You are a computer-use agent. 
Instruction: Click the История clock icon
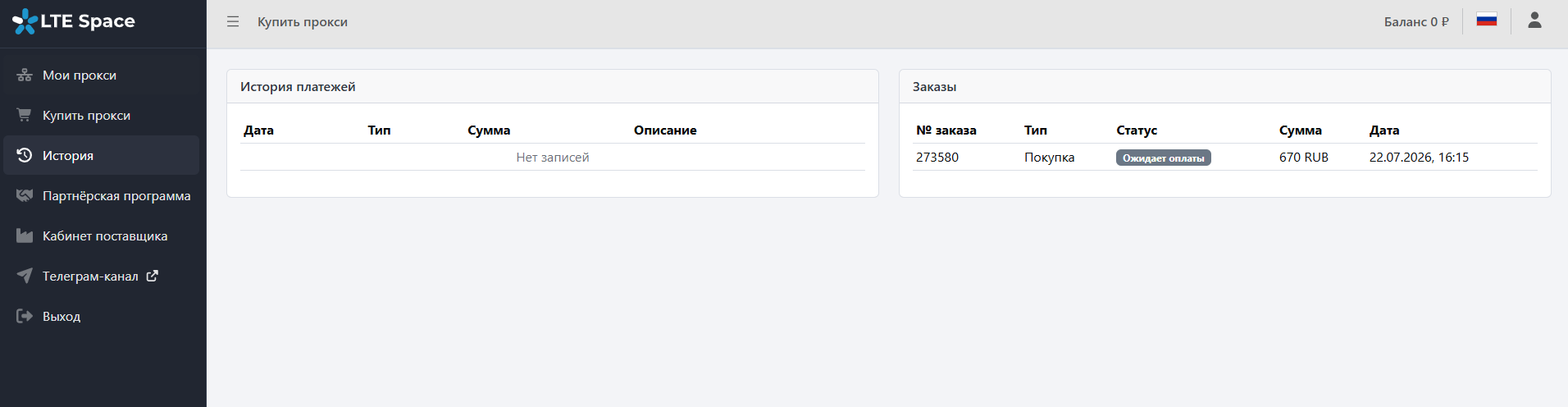click(25, 155)
